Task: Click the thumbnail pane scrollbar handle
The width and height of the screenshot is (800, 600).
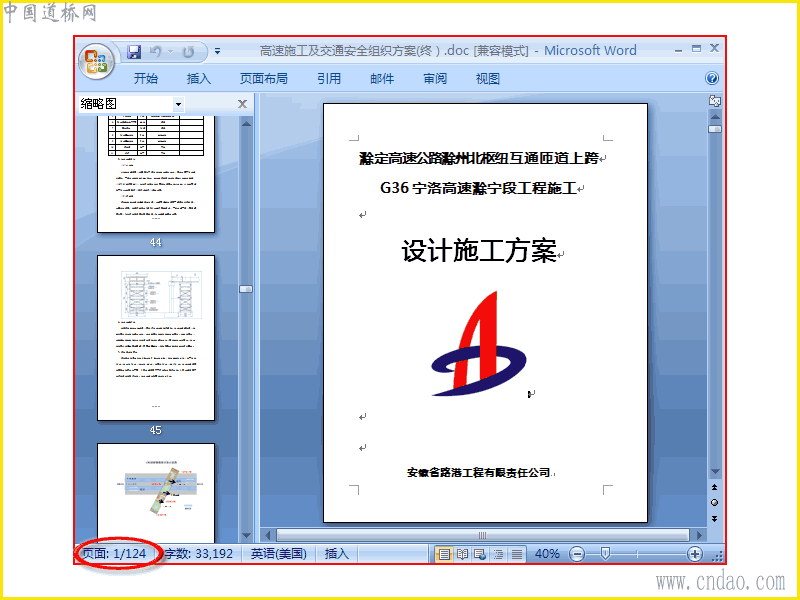Action: pyautogui.click(x=246, y=289)
